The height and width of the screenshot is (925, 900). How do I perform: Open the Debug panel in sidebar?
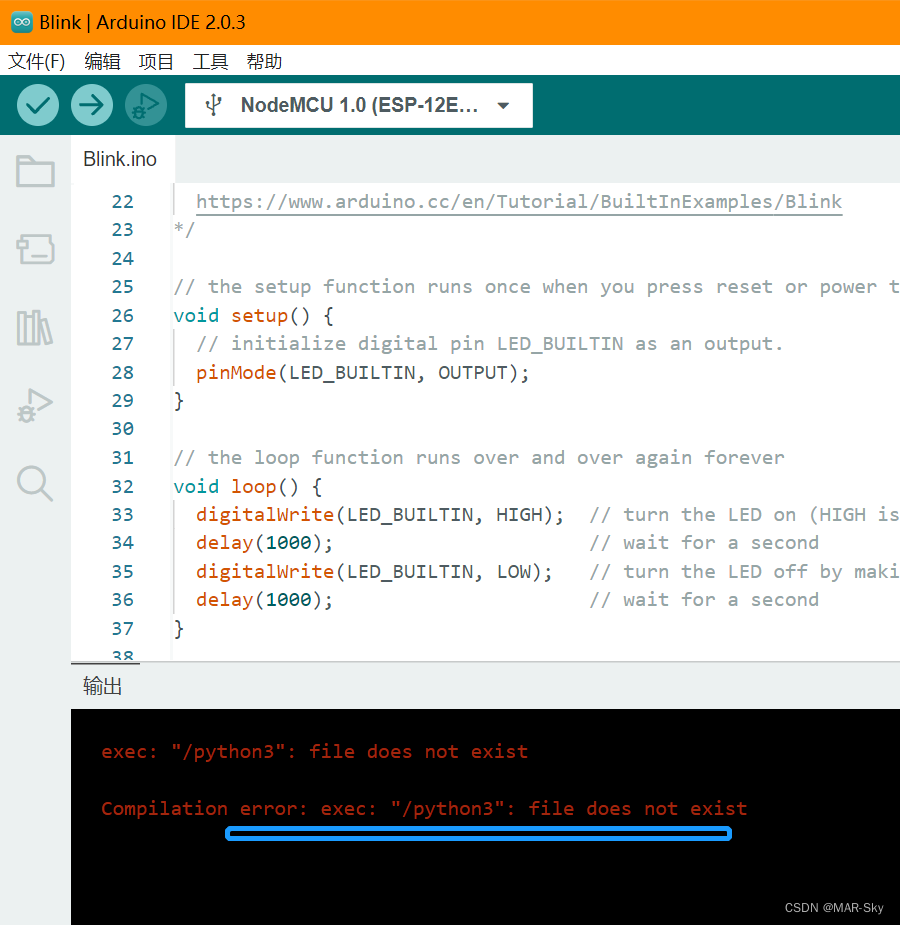coord(35,405)
